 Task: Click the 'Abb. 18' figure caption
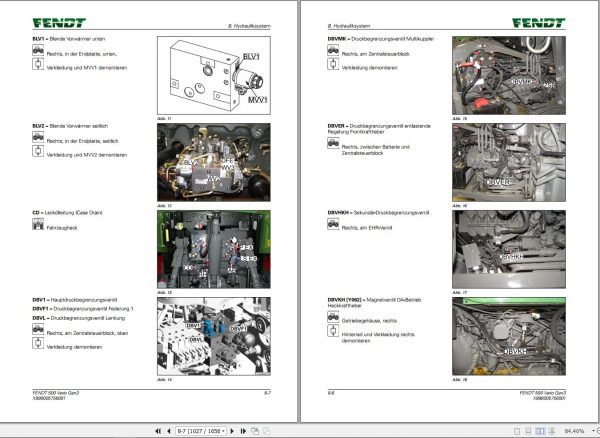coord(460,380)
